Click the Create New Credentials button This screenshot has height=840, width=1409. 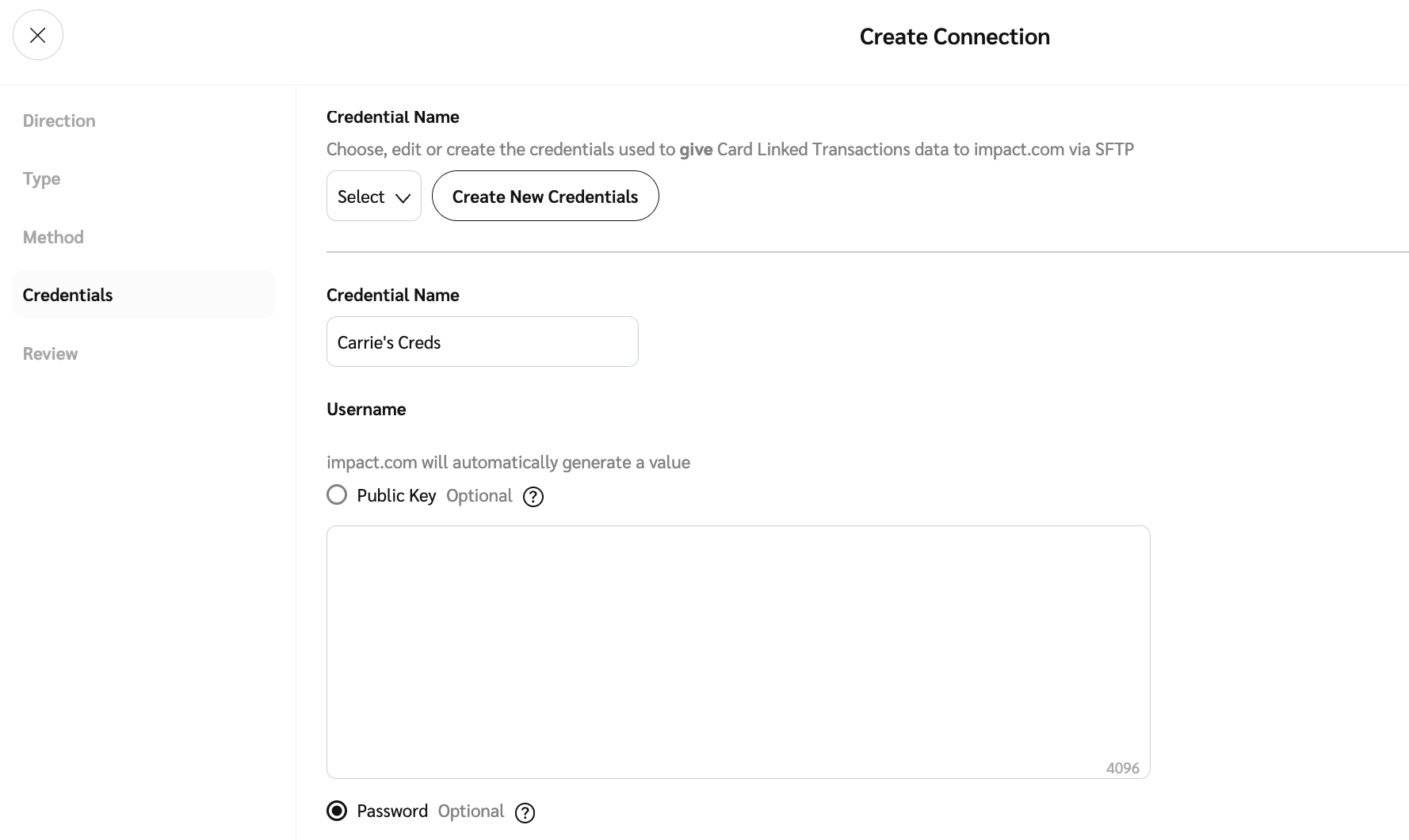[x=545, y=196]
